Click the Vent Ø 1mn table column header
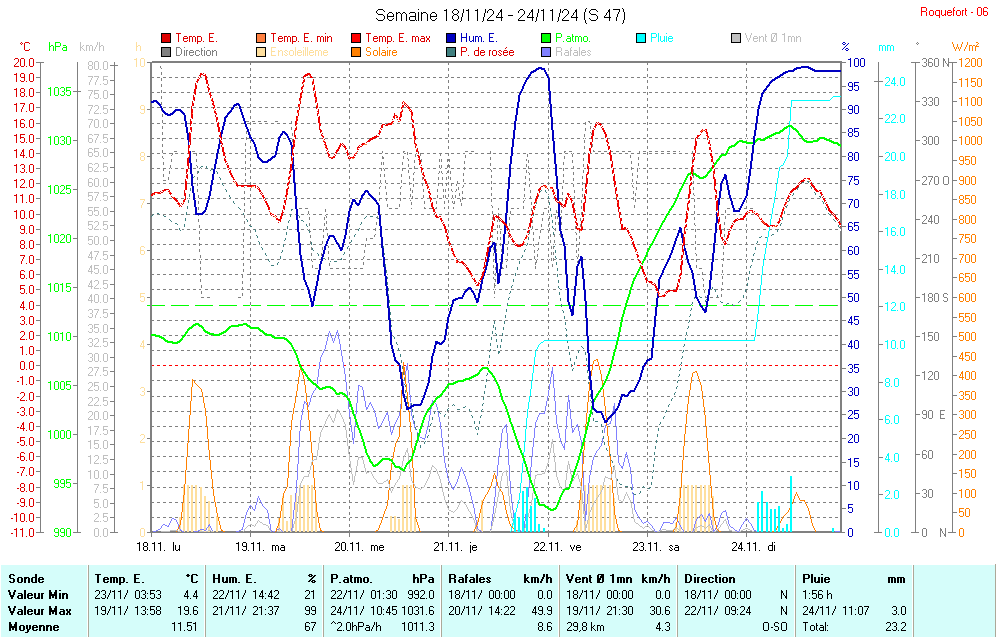Screen dimensions: 996x637 (x=599, y=579)
